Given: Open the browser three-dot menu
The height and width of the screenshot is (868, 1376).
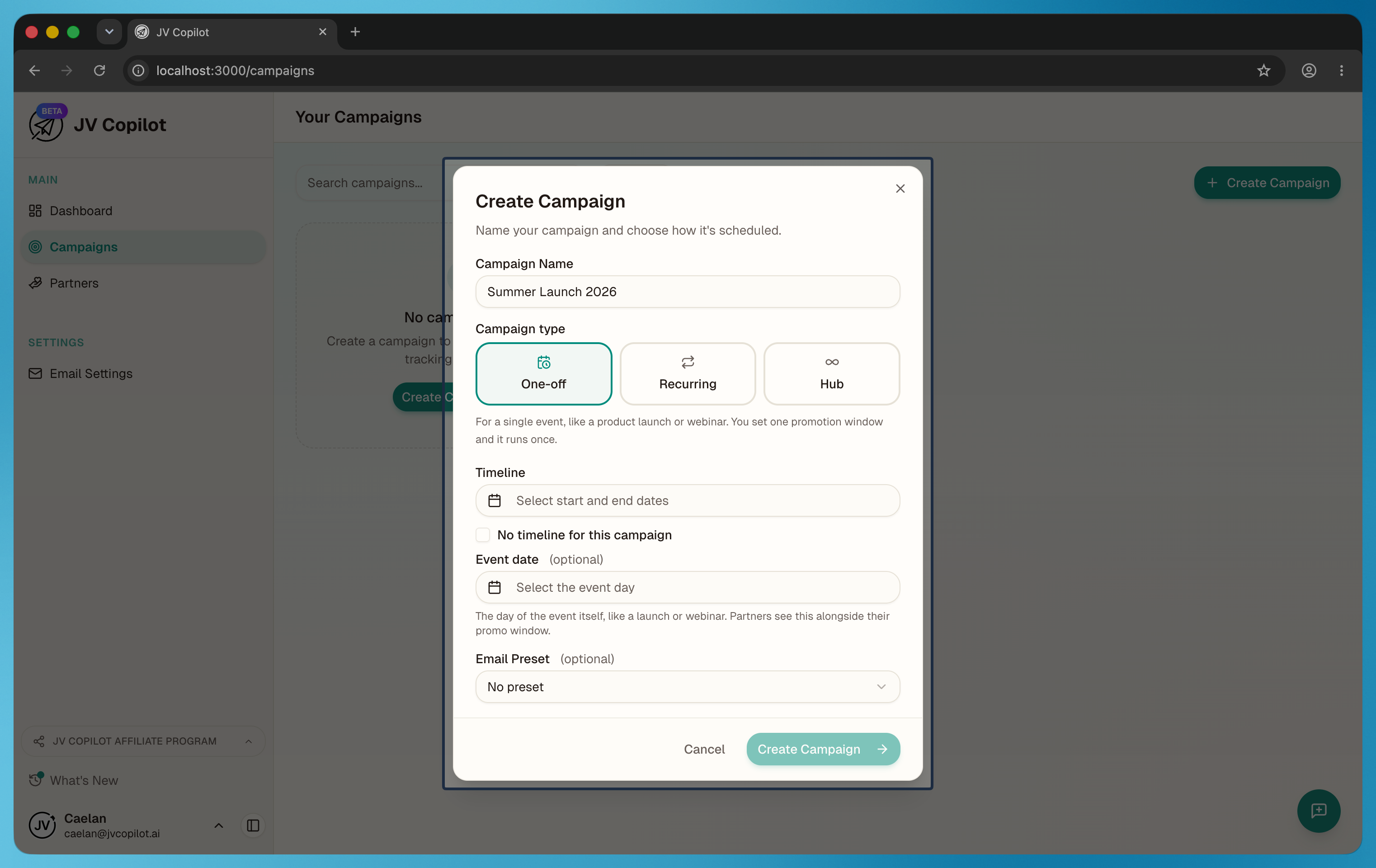Looking at the screenshot, I should (x=1341, y=70).
